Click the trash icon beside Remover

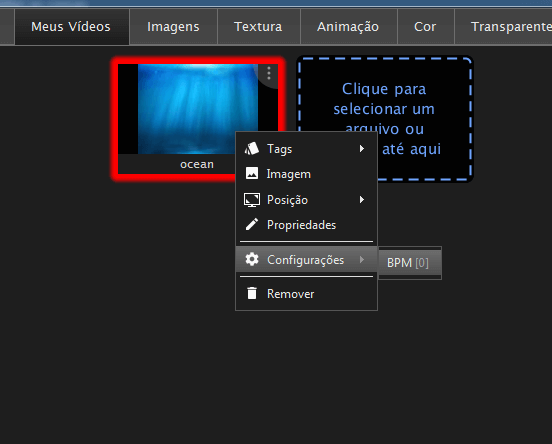pyautogui.click(x=252, y=293)
